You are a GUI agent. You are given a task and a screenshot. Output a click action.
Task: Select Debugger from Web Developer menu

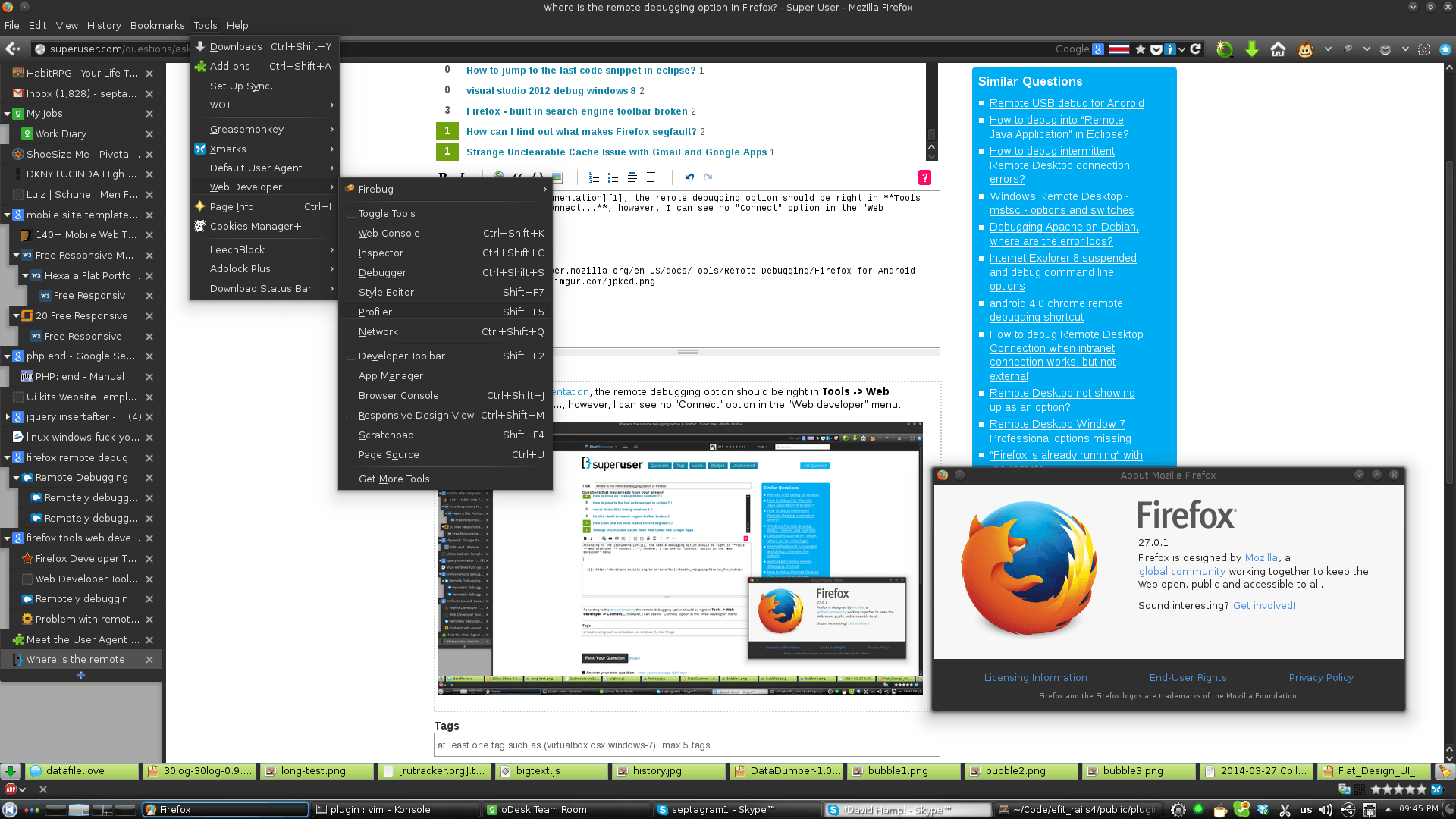click(x=445, y=273)
